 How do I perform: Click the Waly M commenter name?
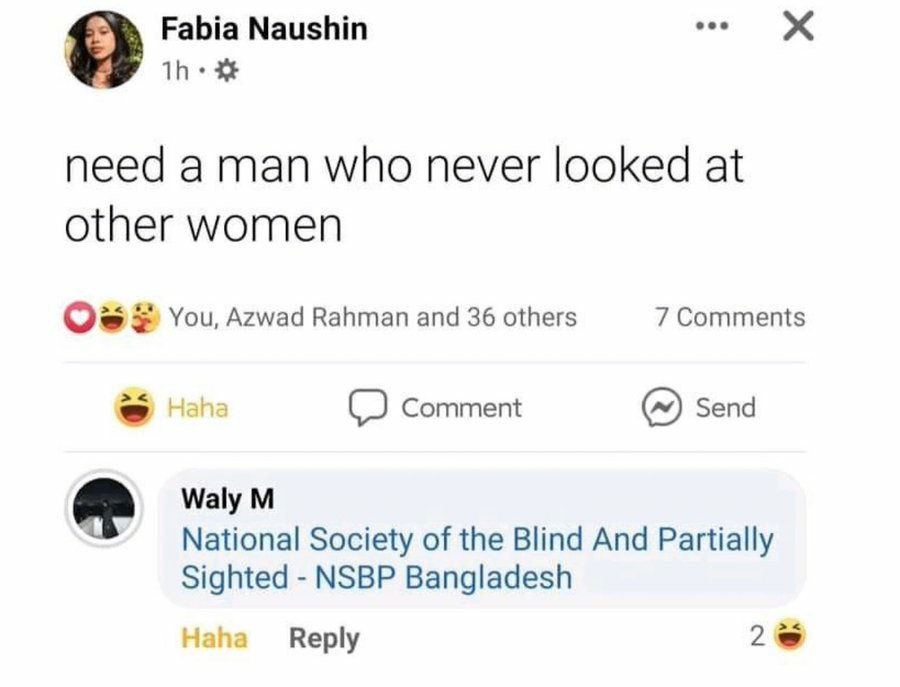pyautogui.click(x=227, y=498)
